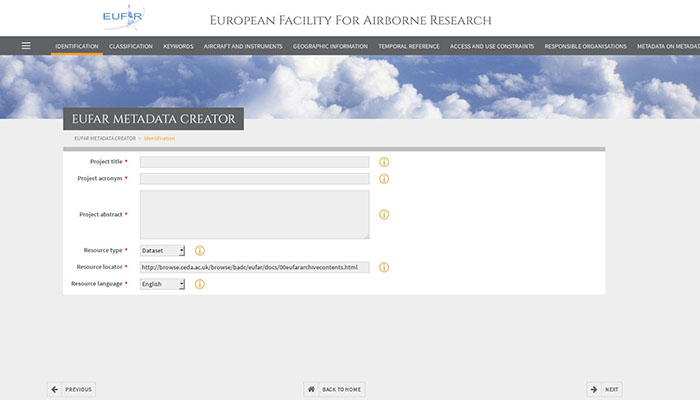700x400 pixels.
Task: Click info icon beside Resource locator
Action: (x=383, y=267)
